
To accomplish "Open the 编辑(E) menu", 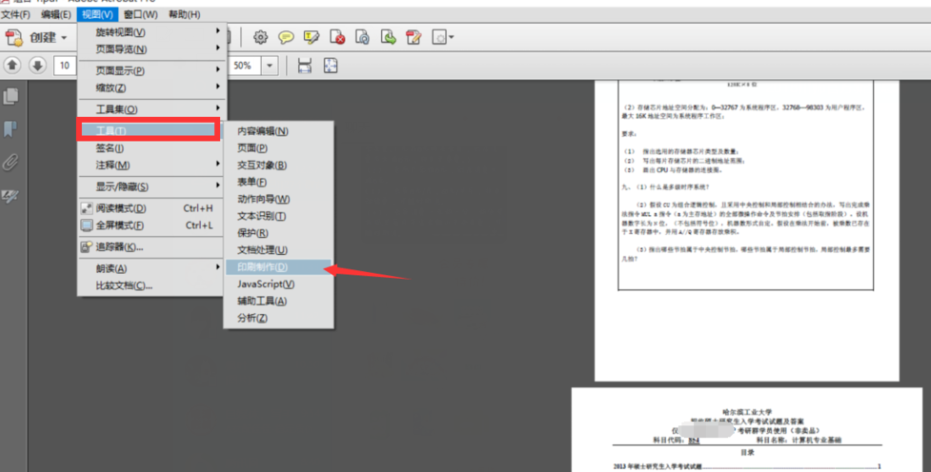I will [x=56, y=14].
